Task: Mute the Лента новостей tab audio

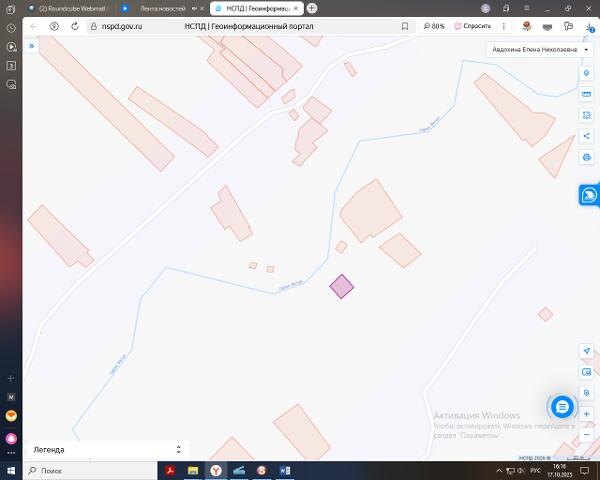Action: click(194, 8)
